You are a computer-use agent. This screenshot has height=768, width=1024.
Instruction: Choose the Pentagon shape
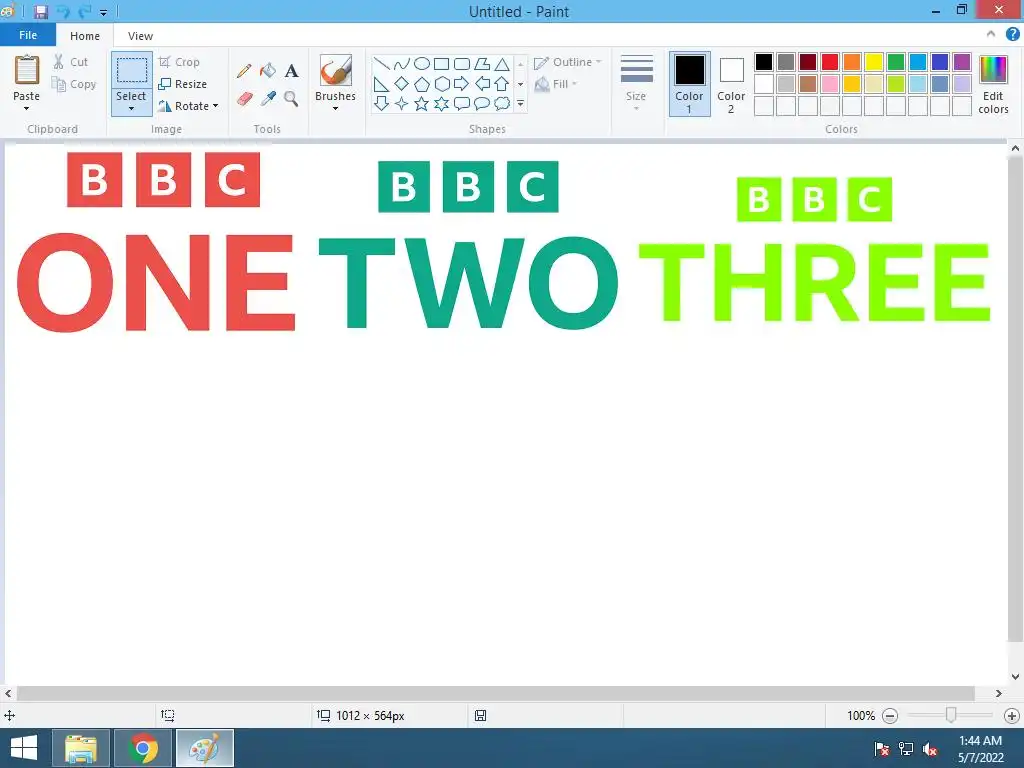[x=422, y=84]
